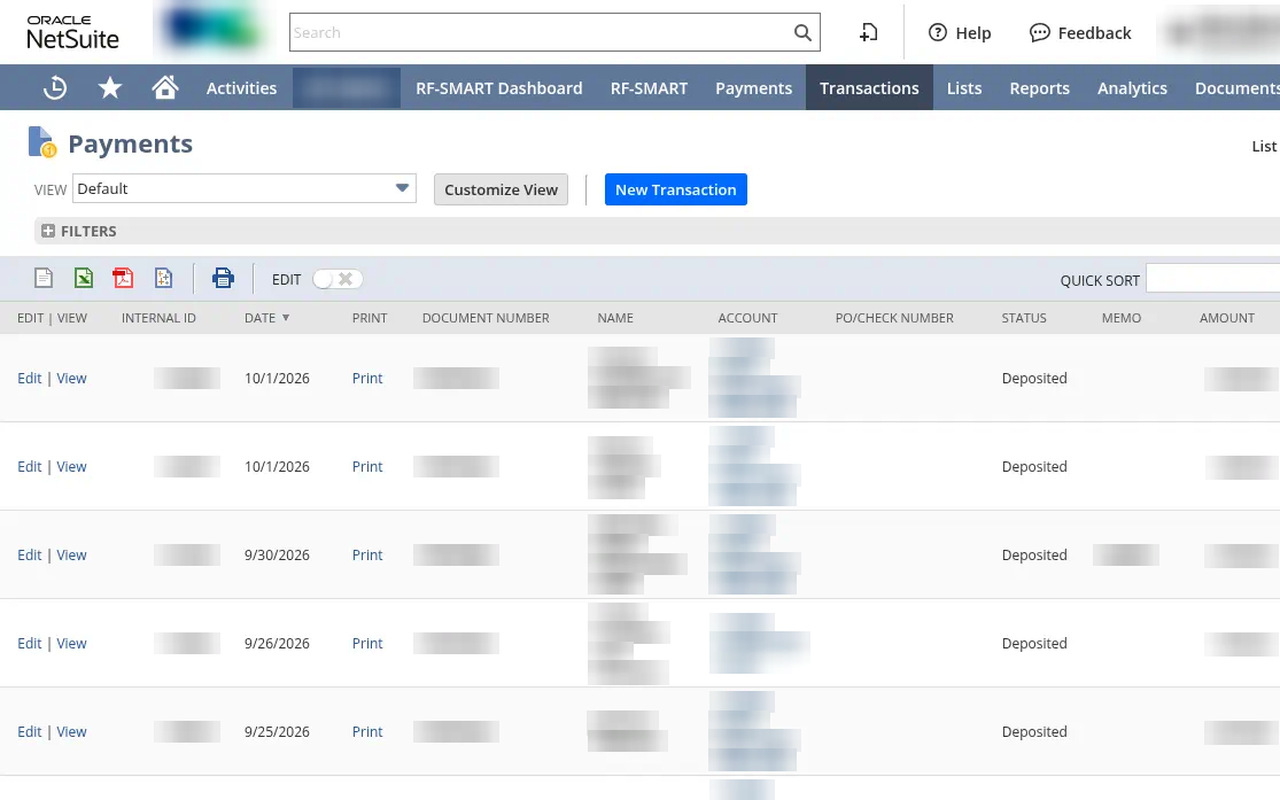The width and height of the screenshot is (1280, 800).
Task: Open the Transactions menu
Action: (869, 88)
